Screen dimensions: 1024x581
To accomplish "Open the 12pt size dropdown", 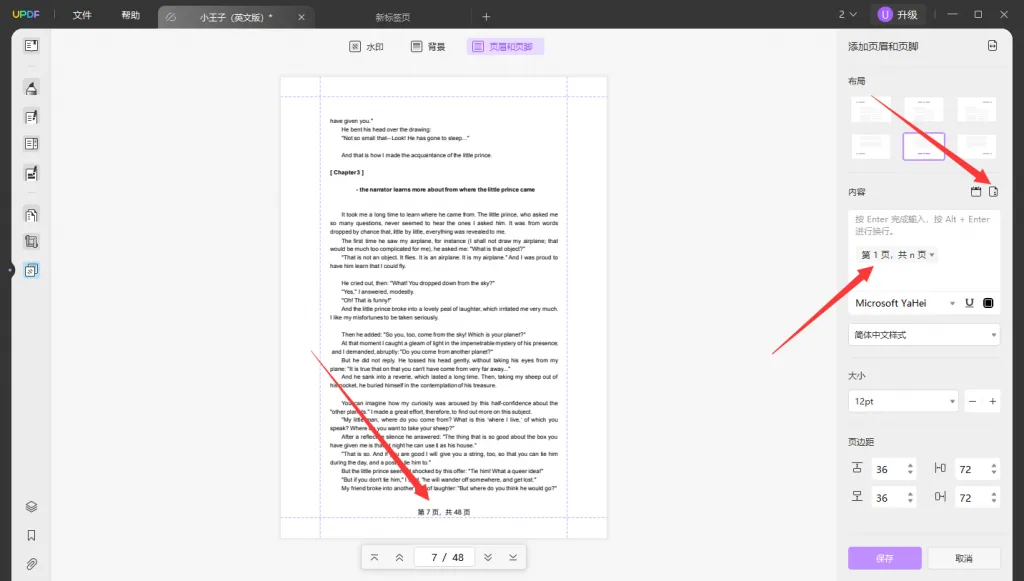I will click(903, 401).
